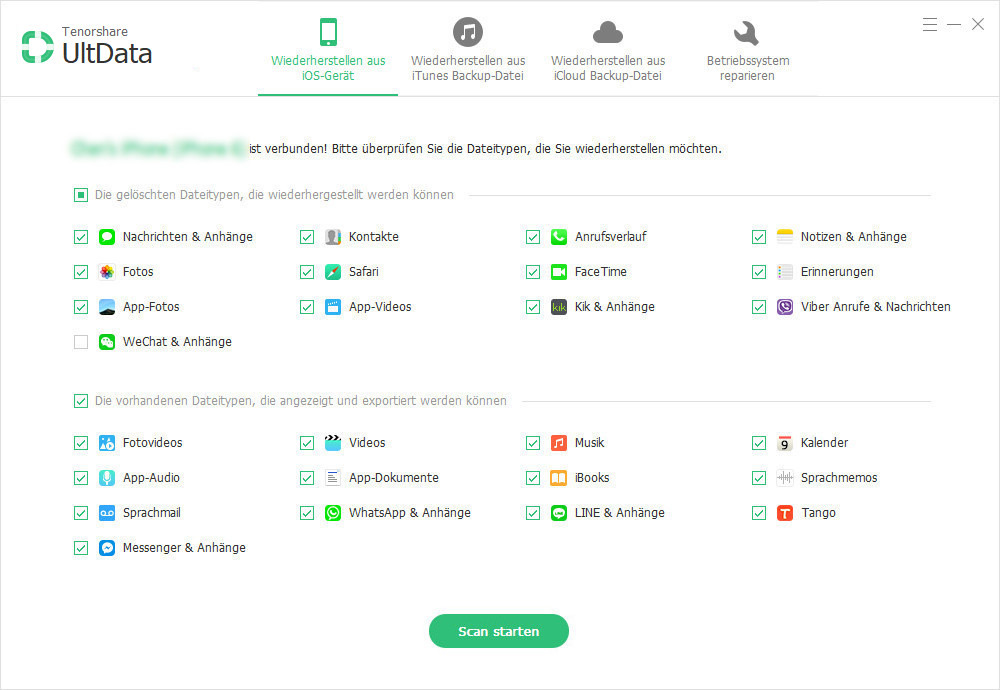Image resolution: width=1000 pixels, height=690 pixels.
Task: Uncheck the Sprachmail checkbox
Action: [81, 513]
